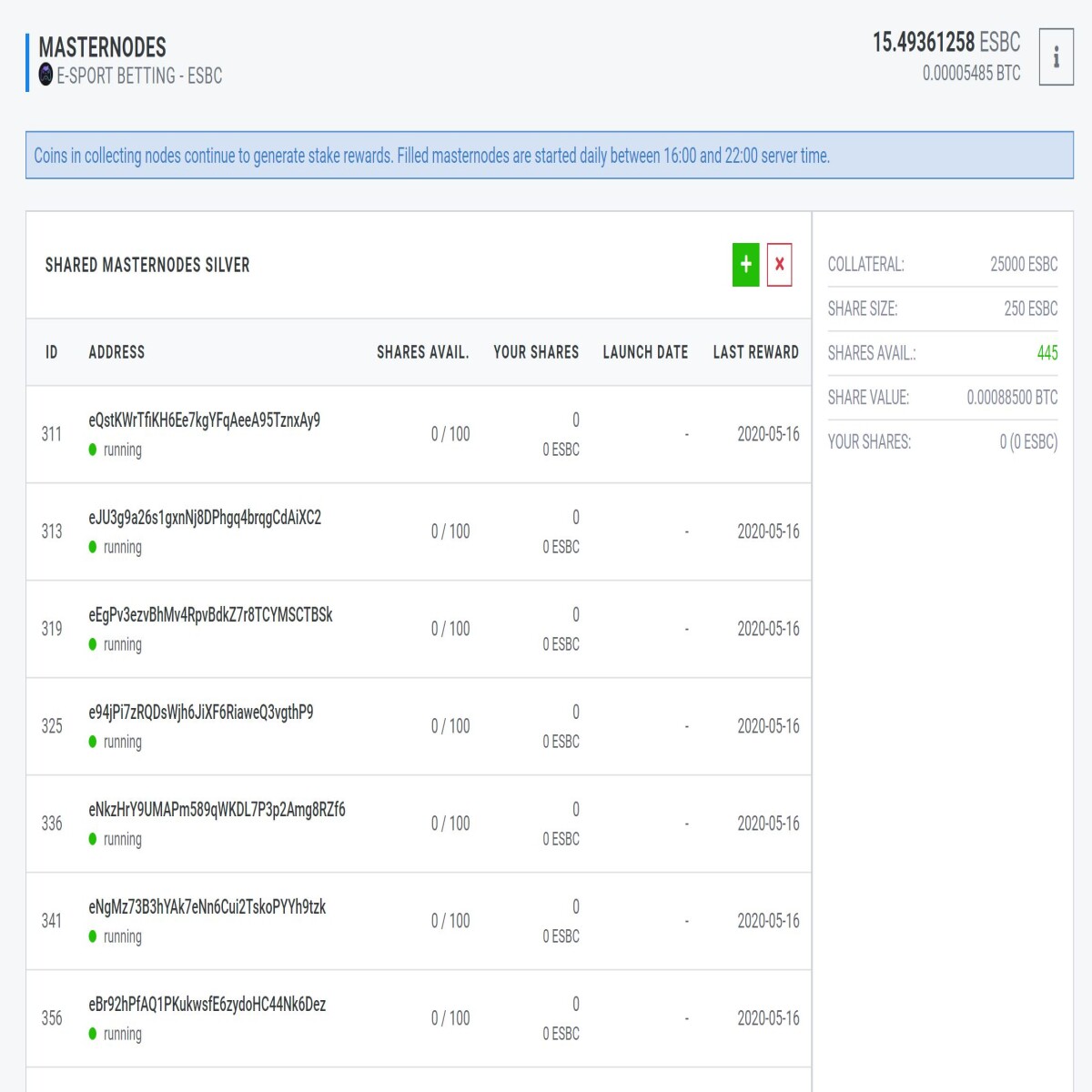Click the green shares available value 445
This screenshot has height=1092, width=1092.
[x=1047, y=353]
